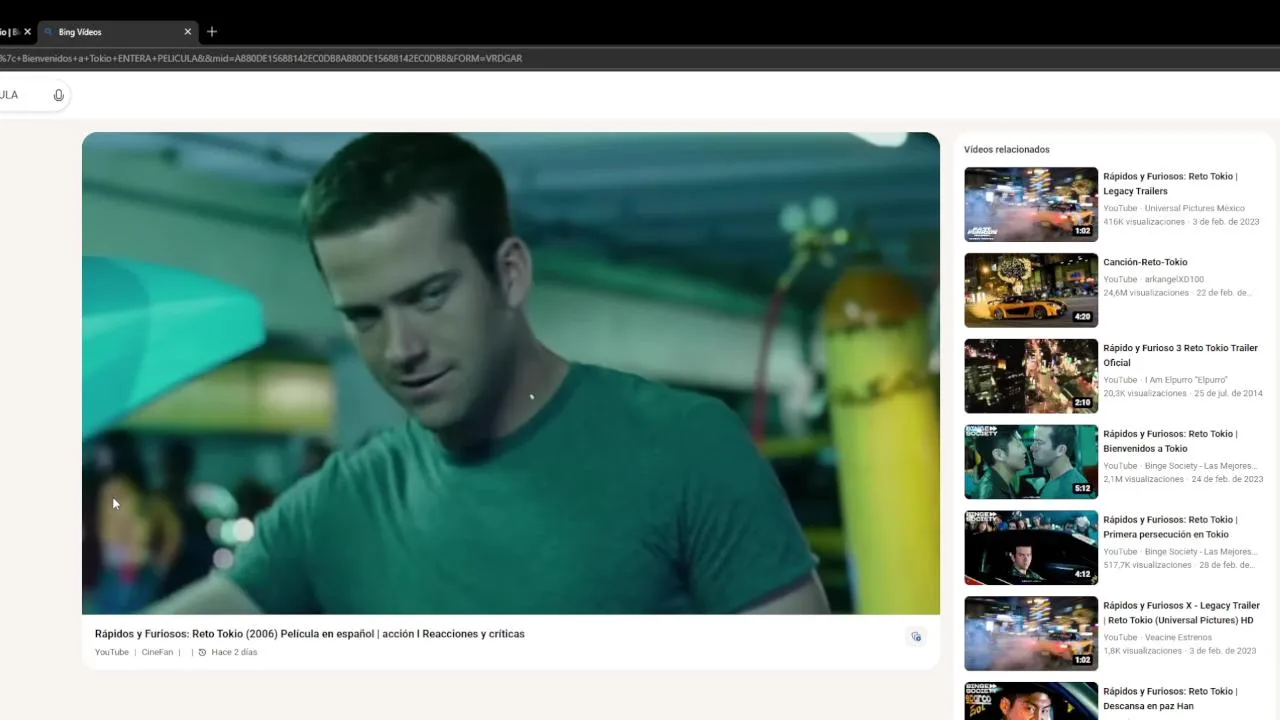1280x720 pixels.
Task: Click the 1,8K visualizaciones view count
Action: point(1142,652)
